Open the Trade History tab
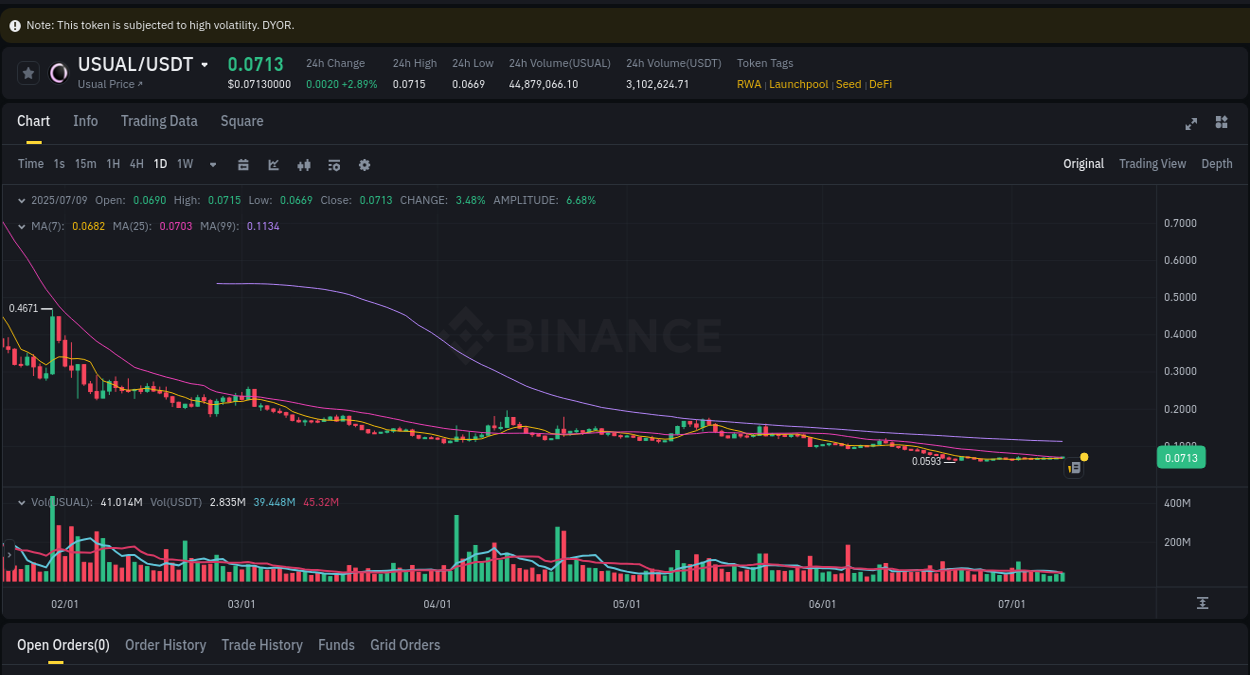Screen dimensions: 1250x675 click(262, 645)
